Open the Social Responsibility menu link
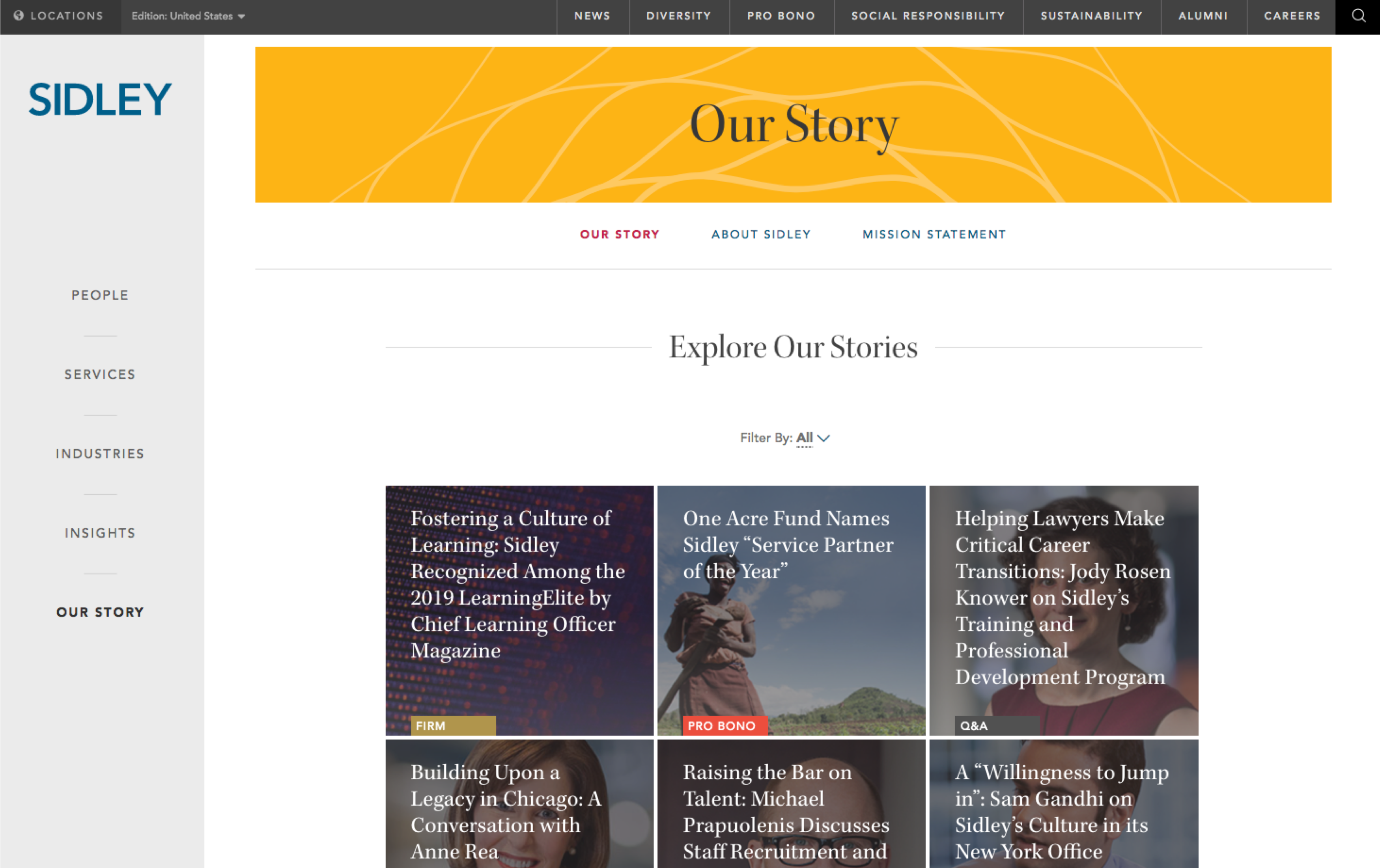Image resolution: width=1380 pixels, height=868 pixels. pyautogui.click(x=928, y=16)
